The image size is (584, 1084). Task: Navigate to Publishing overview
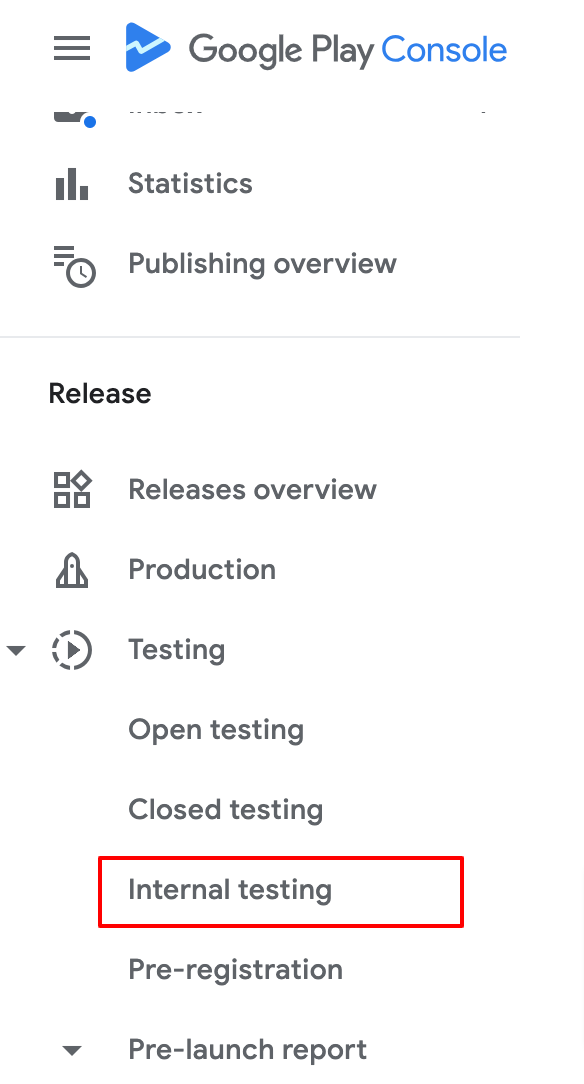pos(262,263)
